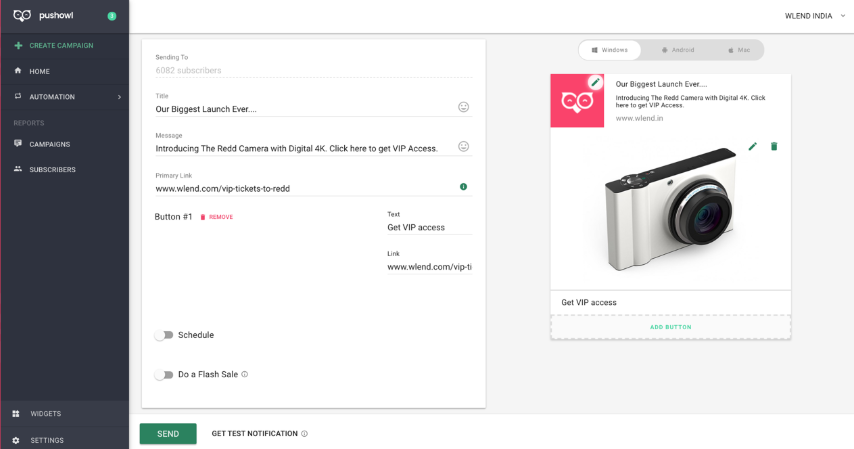Click the Sending To subscribers field
854x449 pixels.
click(x=314, y=70)
